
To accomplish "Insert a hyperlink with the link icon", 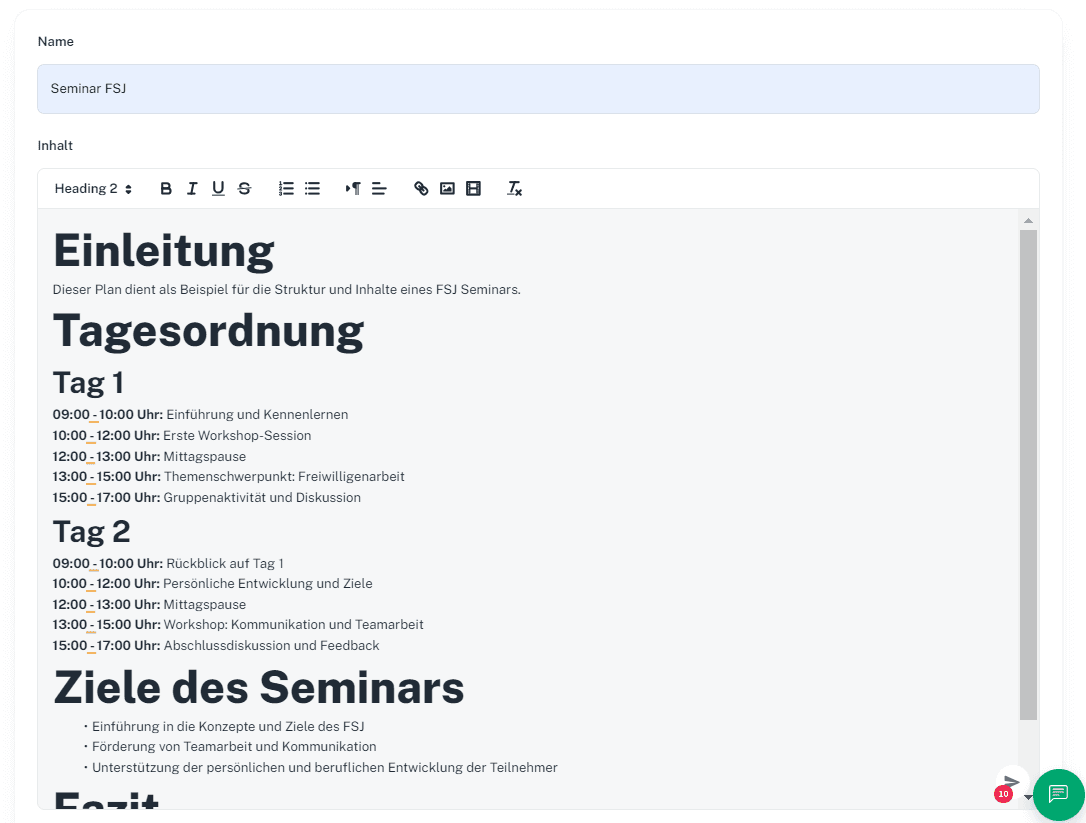I will tap(421, 188).
